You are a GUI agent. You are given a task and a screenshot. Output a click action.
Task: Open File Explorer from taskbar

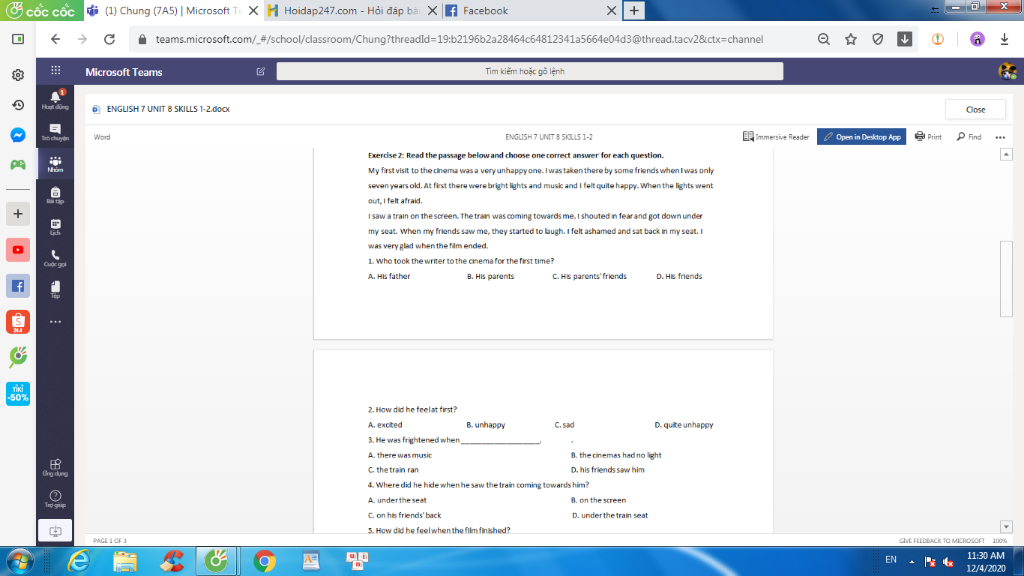click(x=125, y=561)
